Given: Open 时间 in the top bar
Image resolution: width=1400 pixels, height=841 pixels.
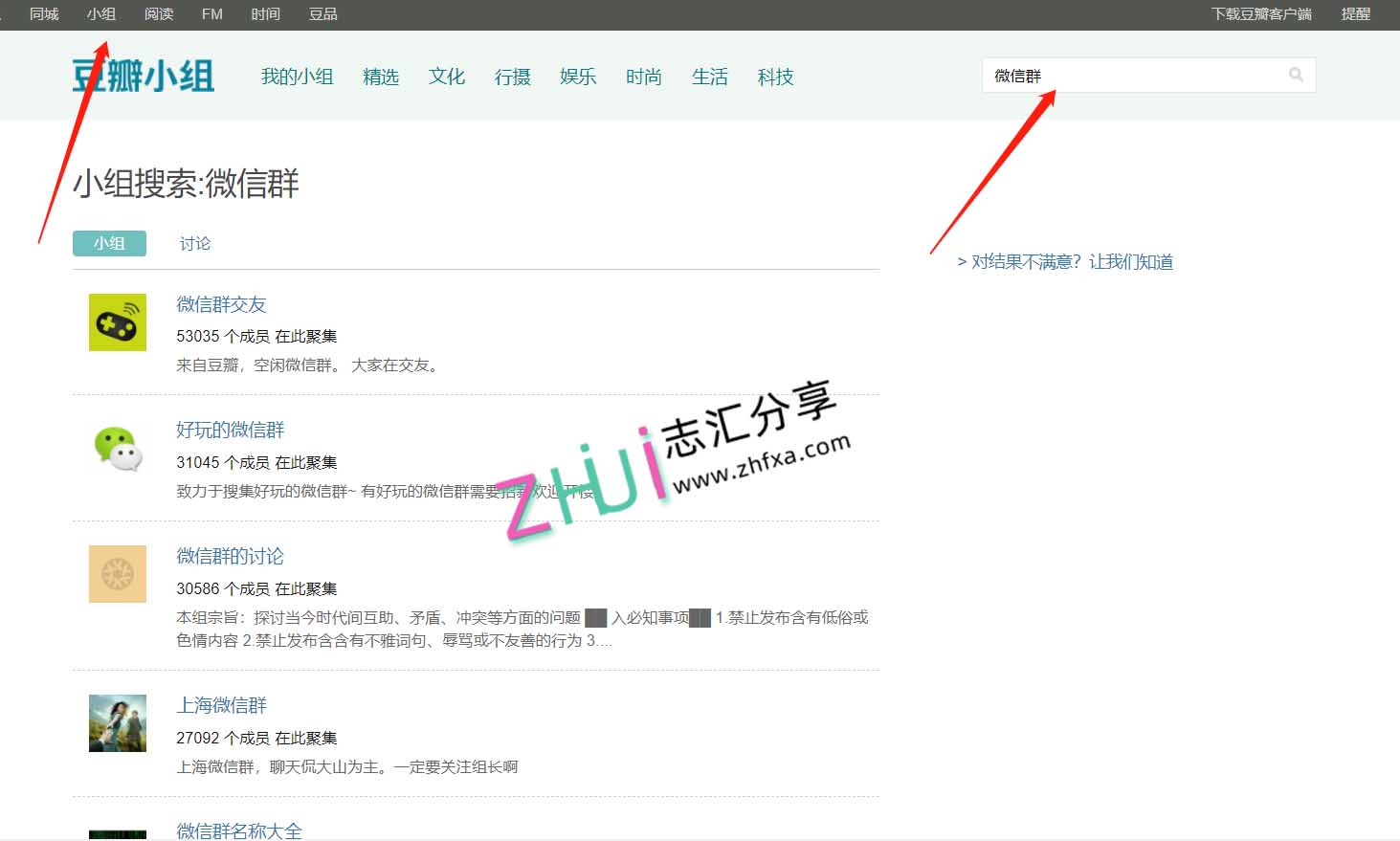Looking at the screenshot, I should pyautogui.click(x=266, y=14).
